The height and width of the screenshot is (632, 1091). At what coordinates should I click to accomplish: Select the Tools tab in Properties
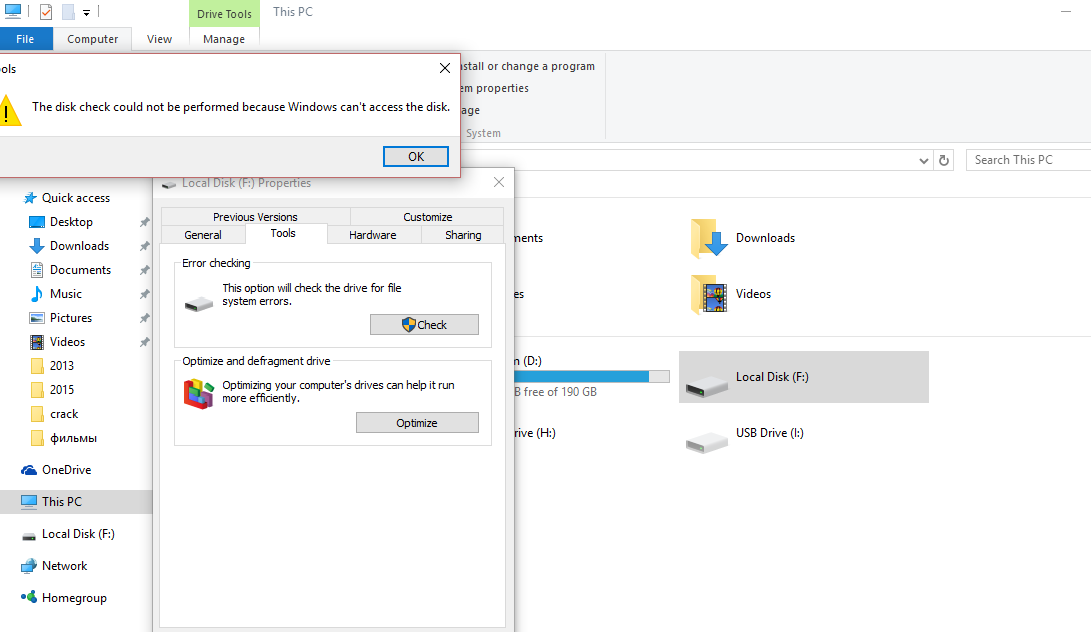[283, 233]
